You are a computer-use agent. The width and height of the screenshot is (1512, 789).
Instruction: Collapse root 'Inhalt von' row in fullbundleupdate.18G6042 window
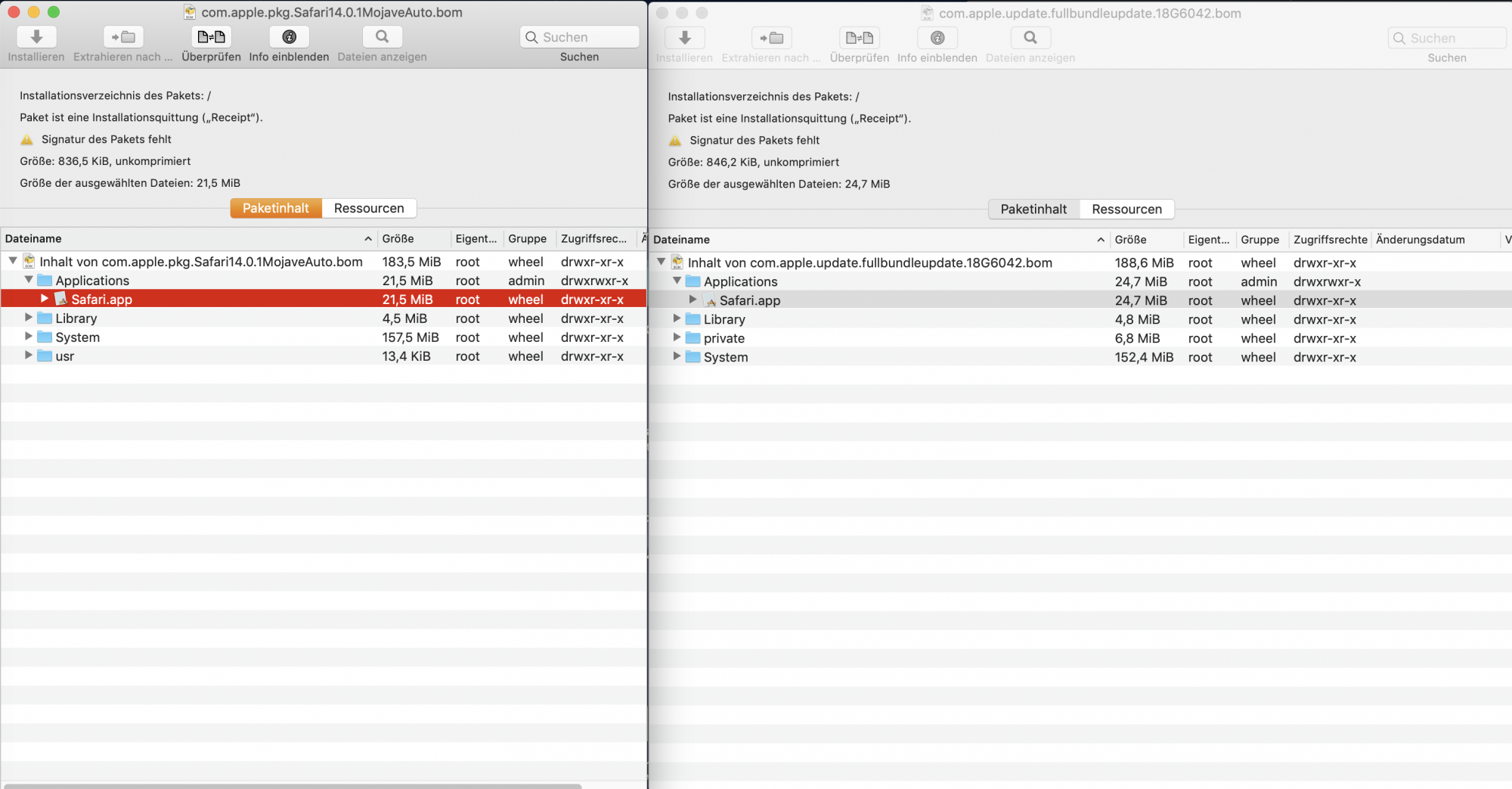point(661,262)
